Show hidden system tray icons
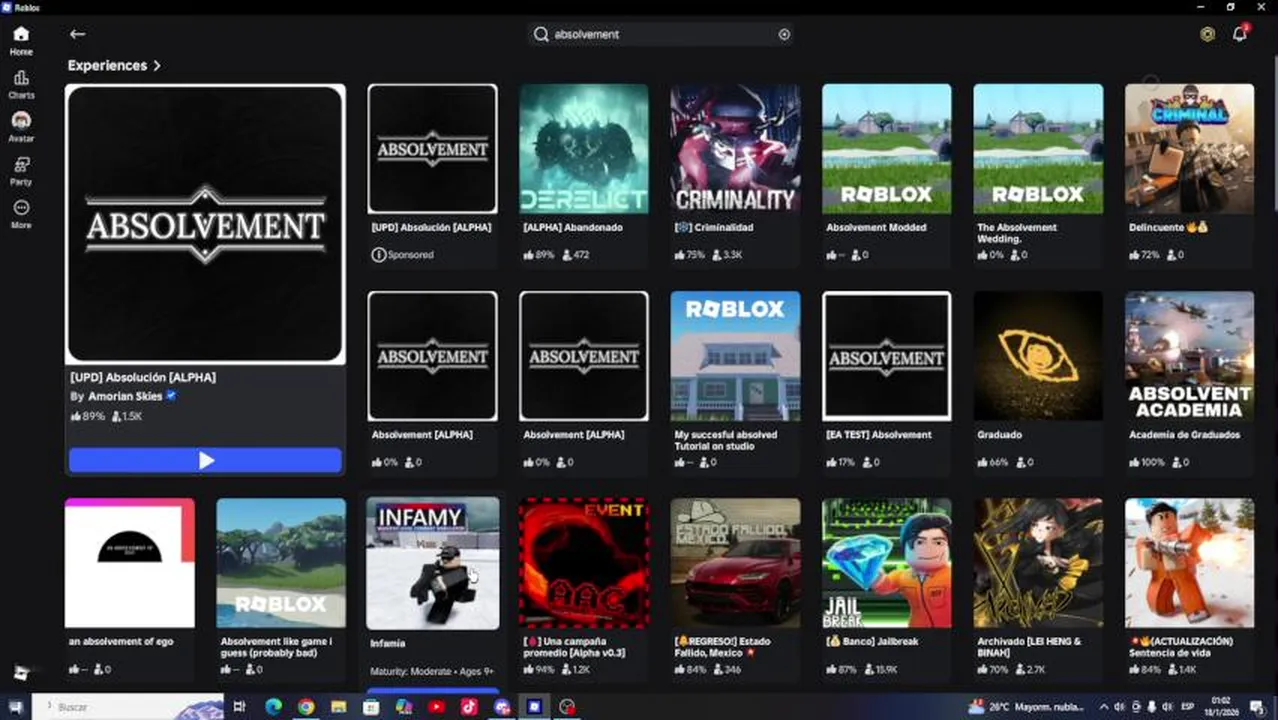 pos(1103,707)
